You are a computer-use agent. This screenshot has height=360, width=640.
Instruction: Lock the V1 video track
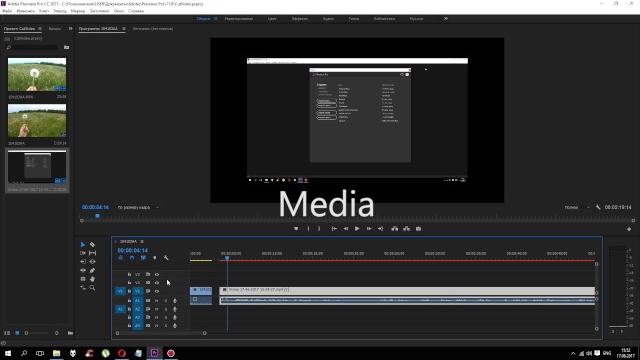(129, 291)
